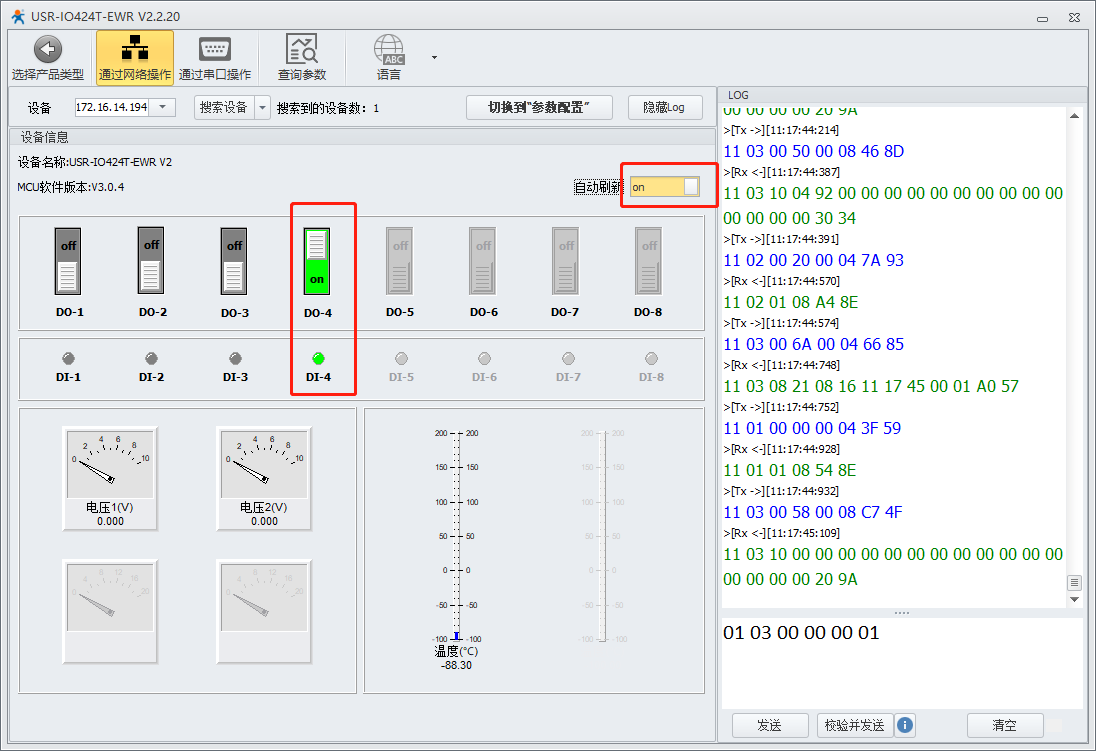Click the green DI-4 indicator LED
Screen dimensions: 1096x751
point(318,359)
